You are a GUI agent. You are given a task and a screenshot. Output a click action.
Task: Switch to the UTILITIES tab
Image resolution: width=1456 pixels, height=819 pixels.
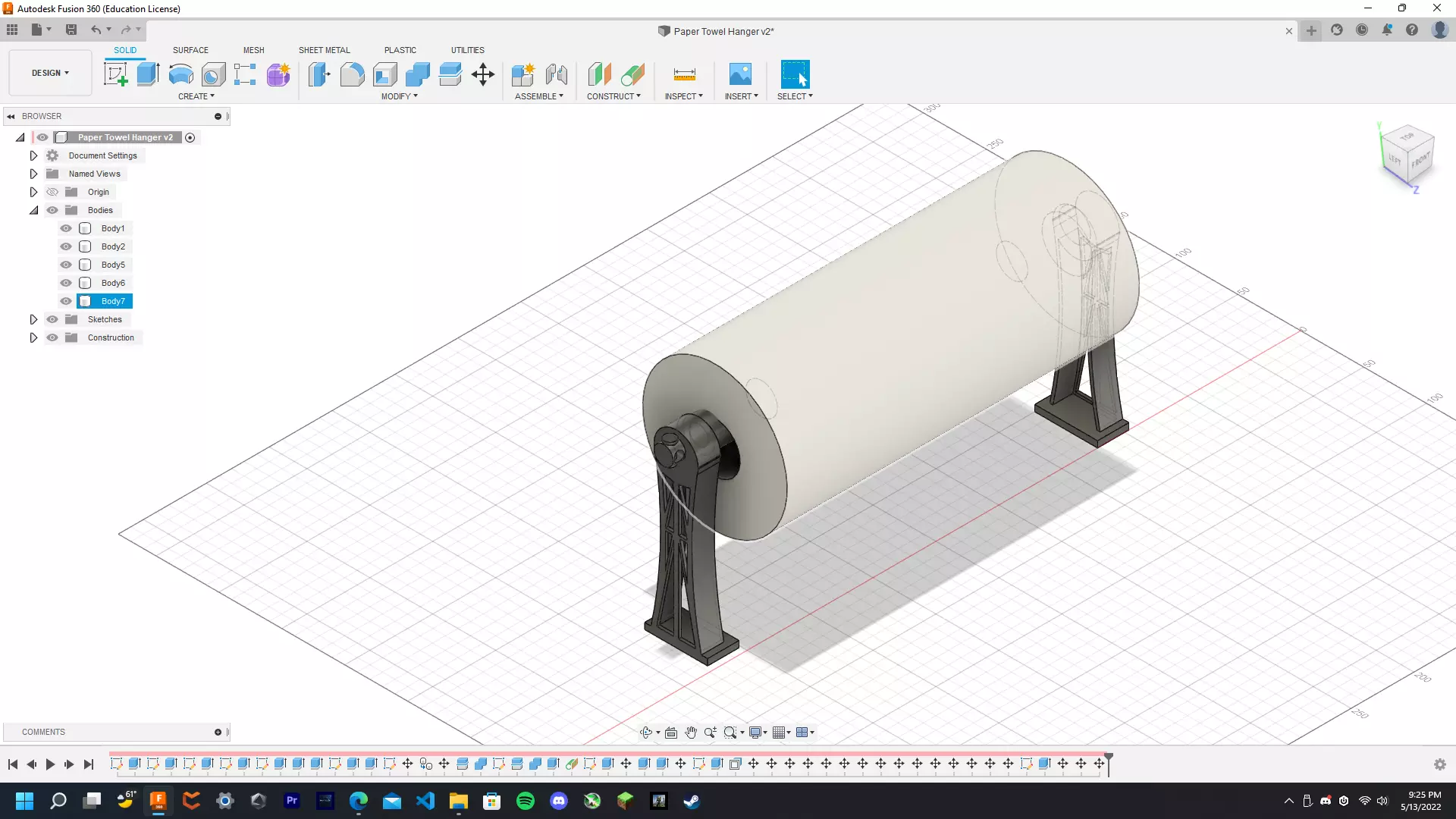467,50
